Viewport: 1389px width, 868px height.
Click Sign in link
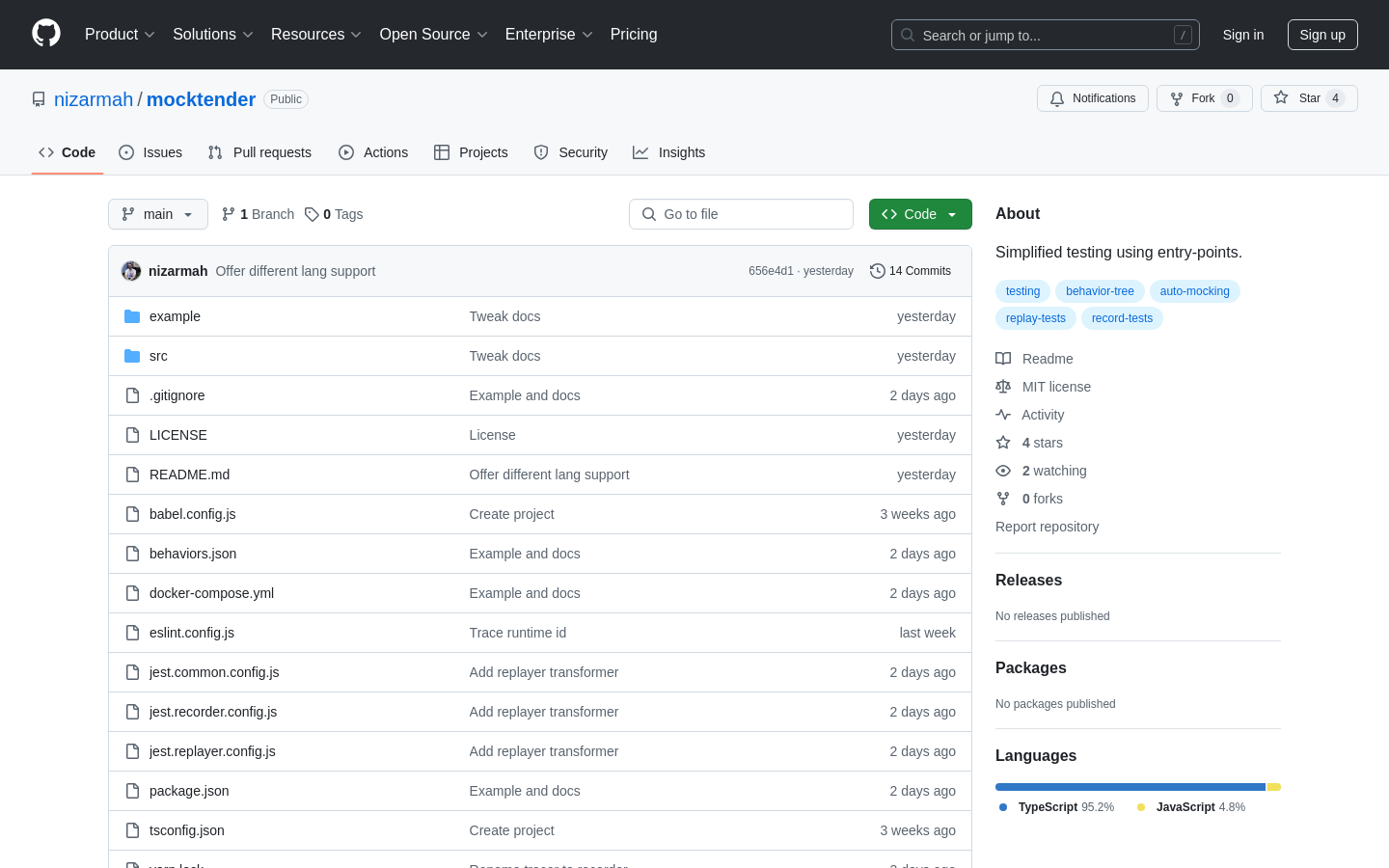[x=1243, y=35]
